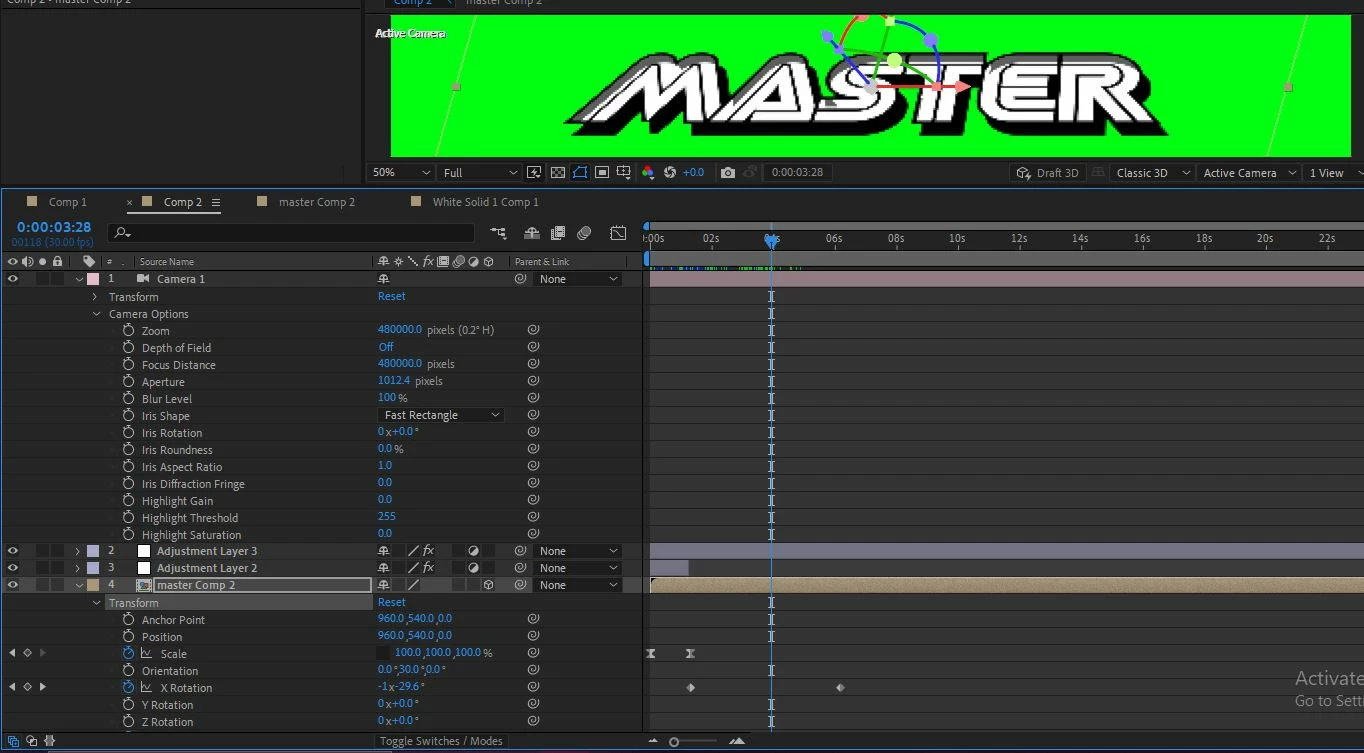Screen dimensions: 1364x753
Task: Enable the frame blending icon in timeline
Action: [x=558, y=233]
